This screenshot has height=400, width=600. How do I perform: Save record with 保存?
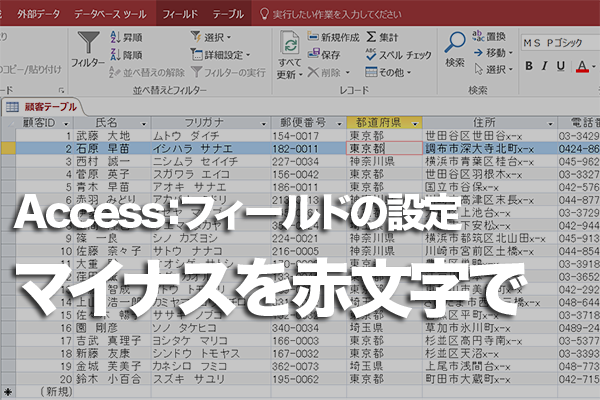[324, 55]
